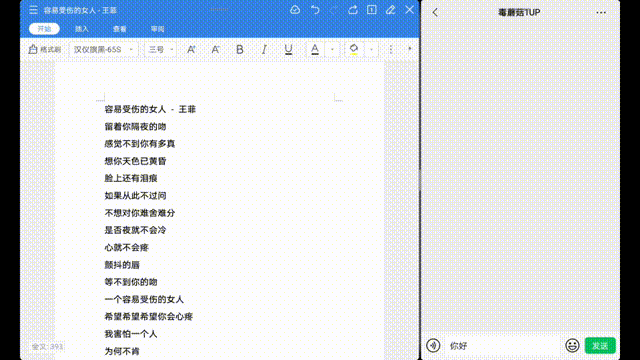Close the document with X icon
The width and height of the screenshot is (640, 360).
click(409, 10)
